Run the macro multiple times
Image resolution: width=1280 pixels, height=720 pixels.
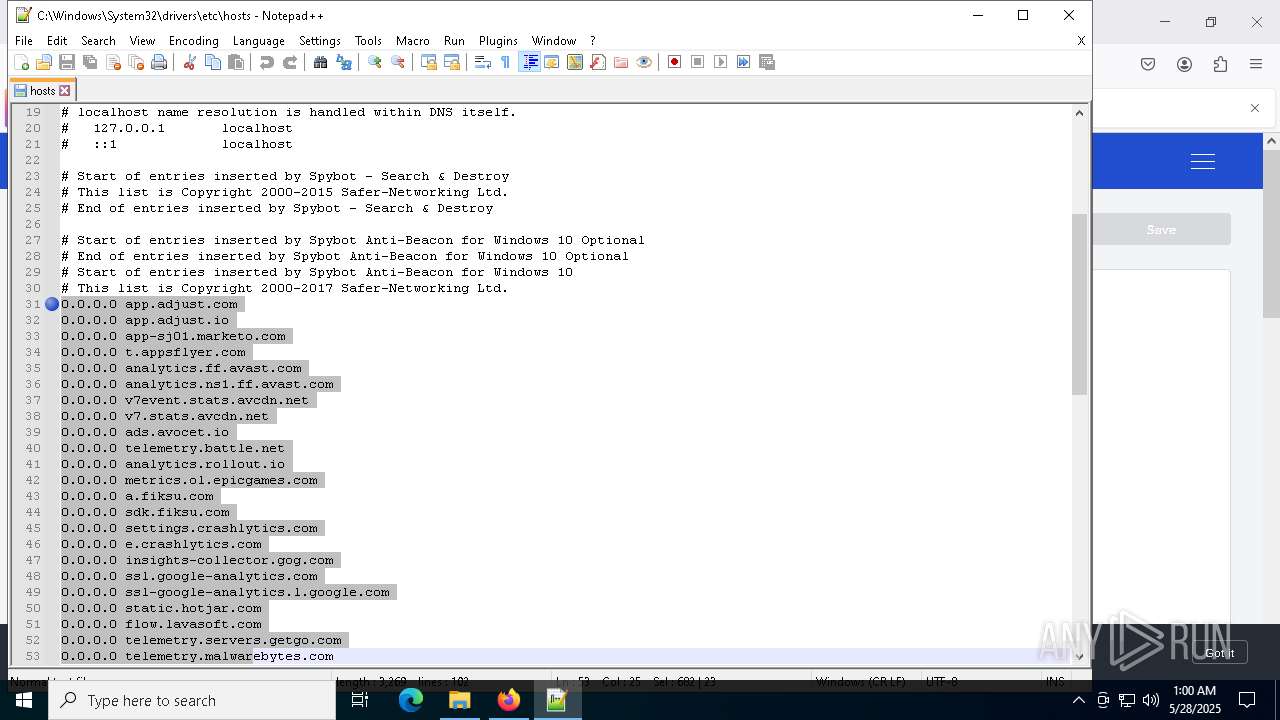tap(744, 62)
